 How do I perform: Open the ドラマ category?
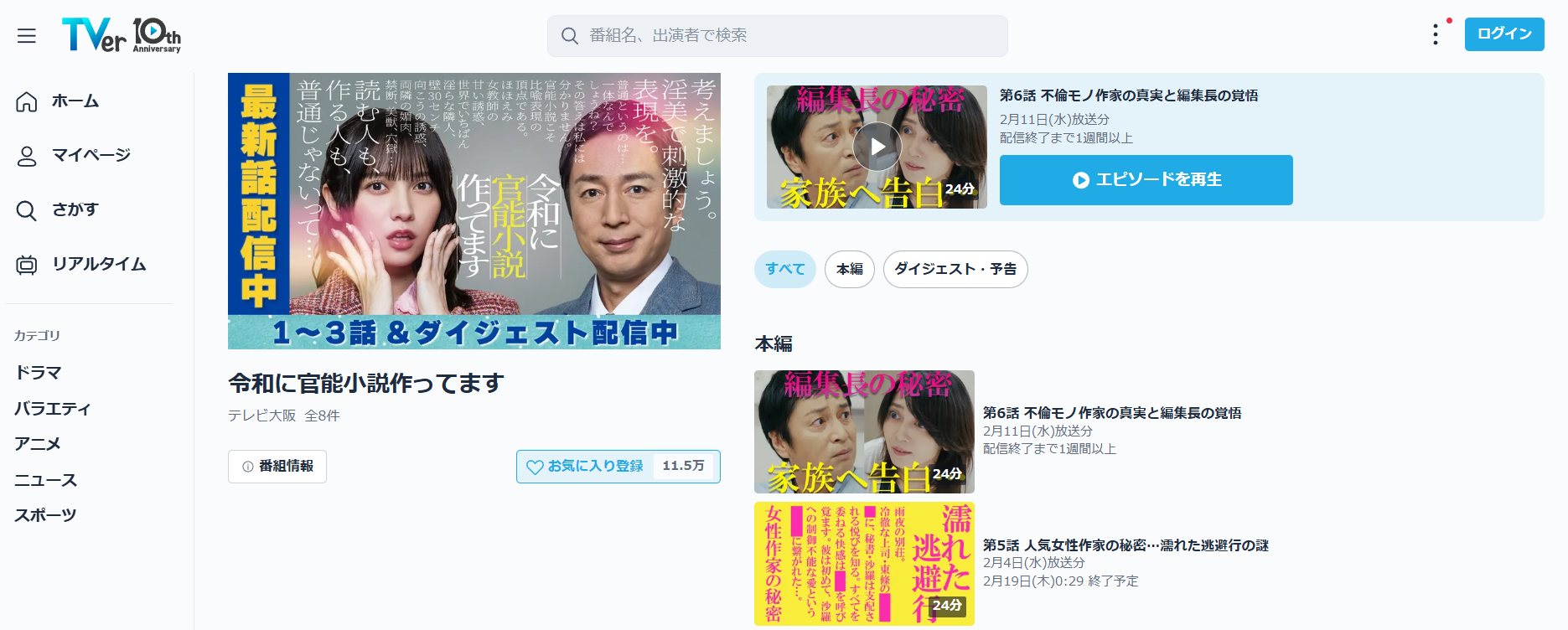pos(39,373)
